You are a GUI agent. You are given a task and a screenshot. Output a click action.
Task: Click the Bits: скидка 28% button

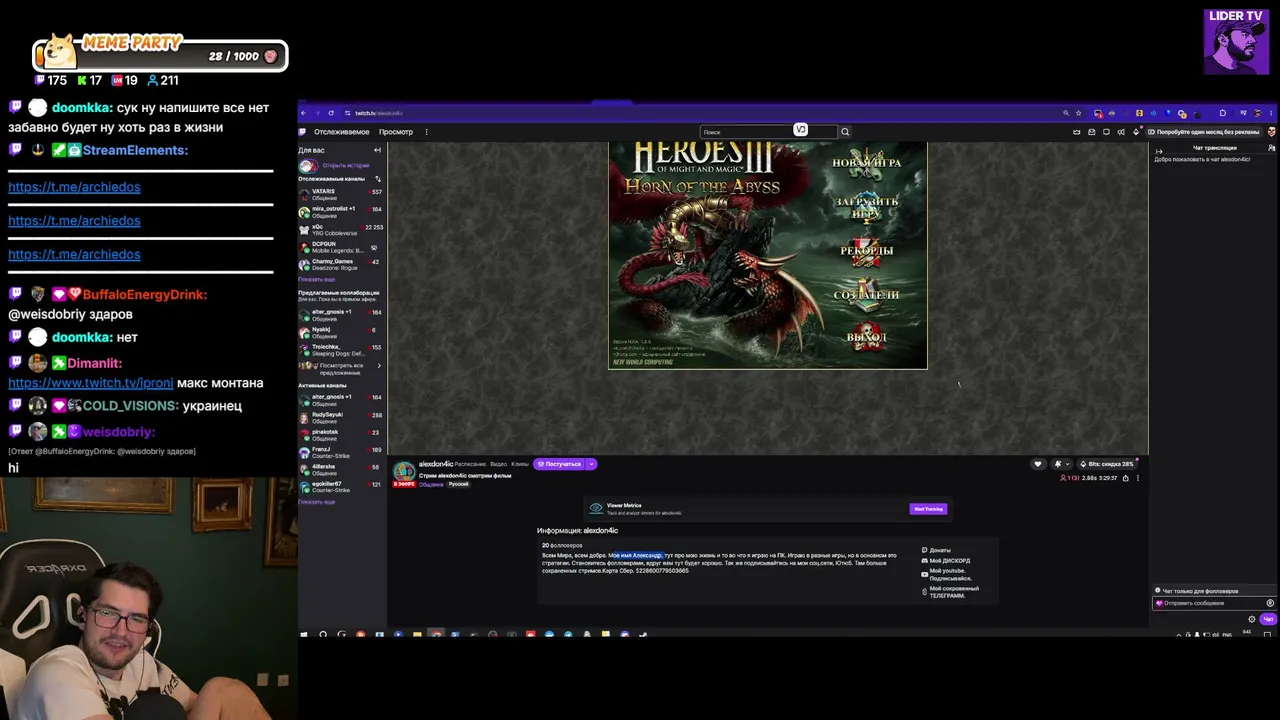tap(1107, 464)
